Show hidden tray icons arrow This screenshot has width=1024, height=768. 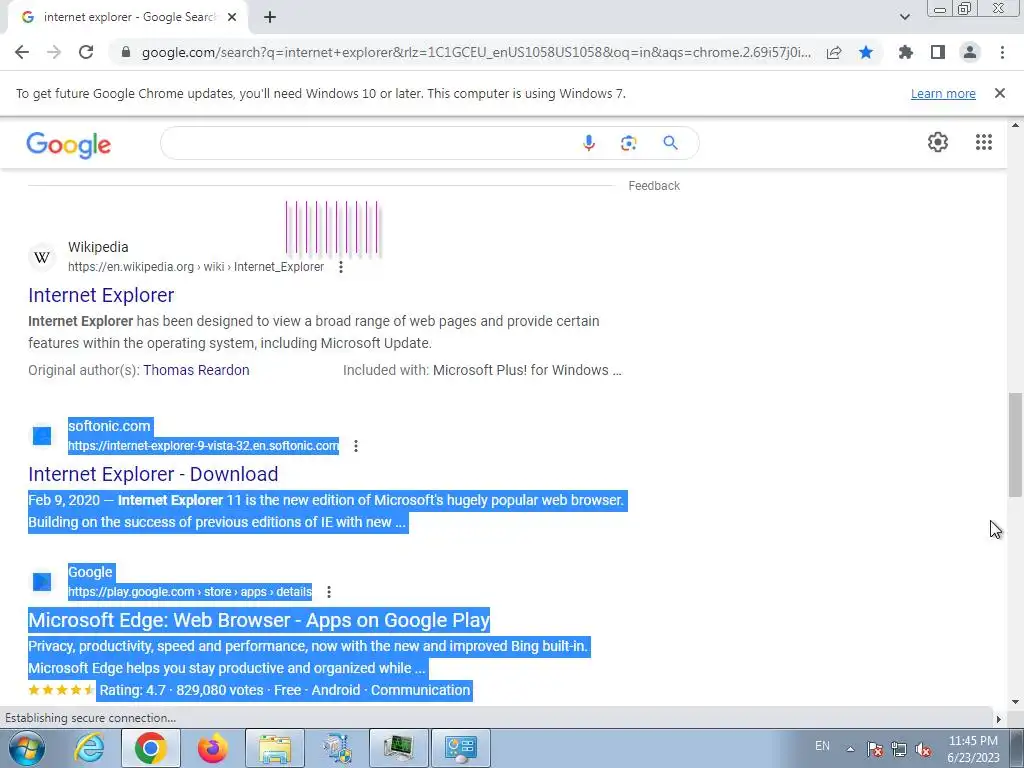tap(850, 749)
